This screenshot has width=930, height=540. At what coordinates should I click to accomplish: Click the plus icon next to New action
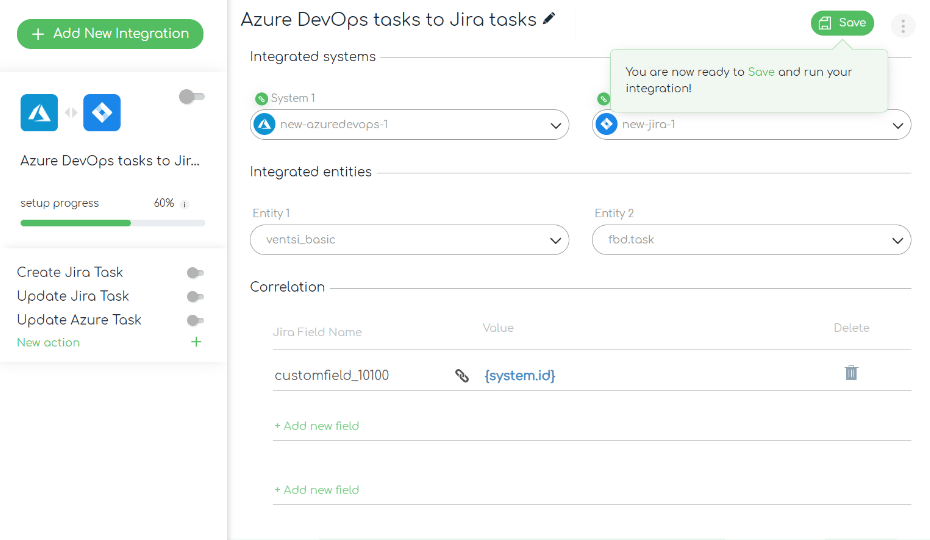tap(196, 342)
